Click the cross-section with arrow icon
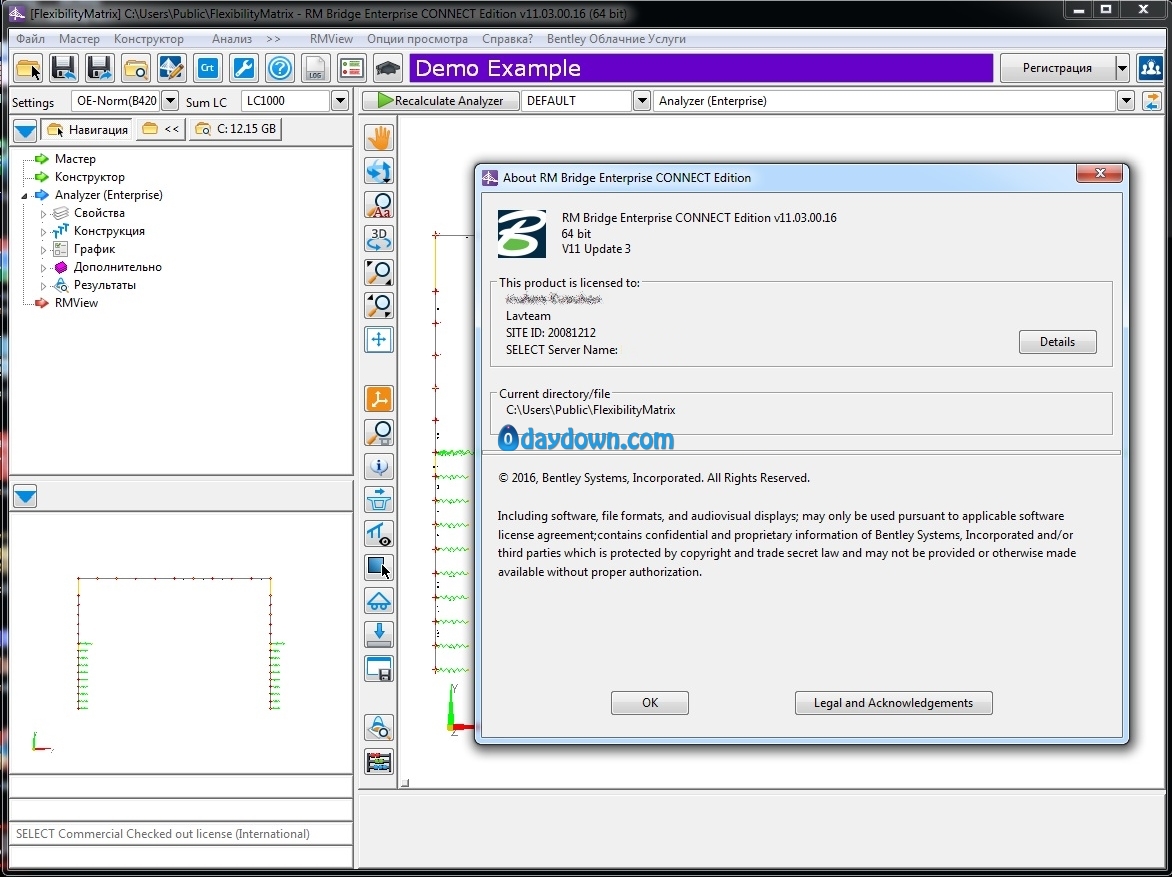This screenshot has width=1172, height=877. [379, 500]
